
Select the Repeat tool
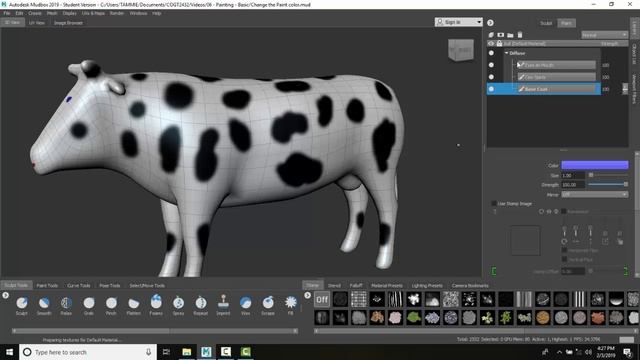click(201, 305)
